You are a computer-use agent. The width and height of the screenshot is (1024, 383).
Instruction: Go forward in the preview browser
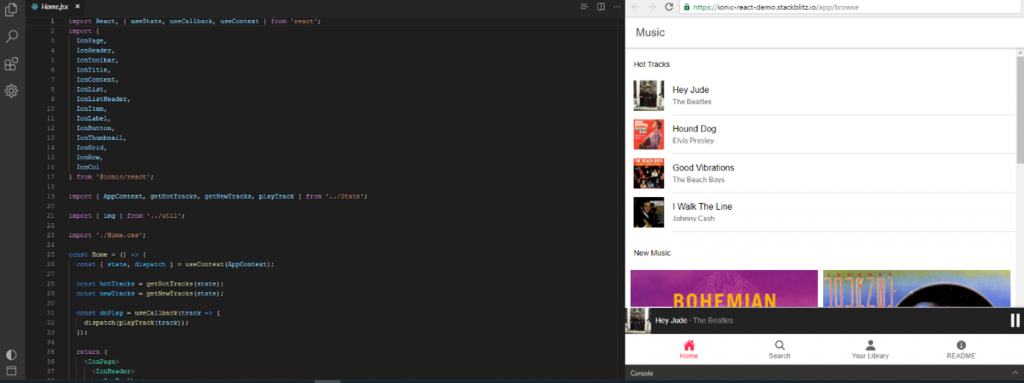pos(652,7)
